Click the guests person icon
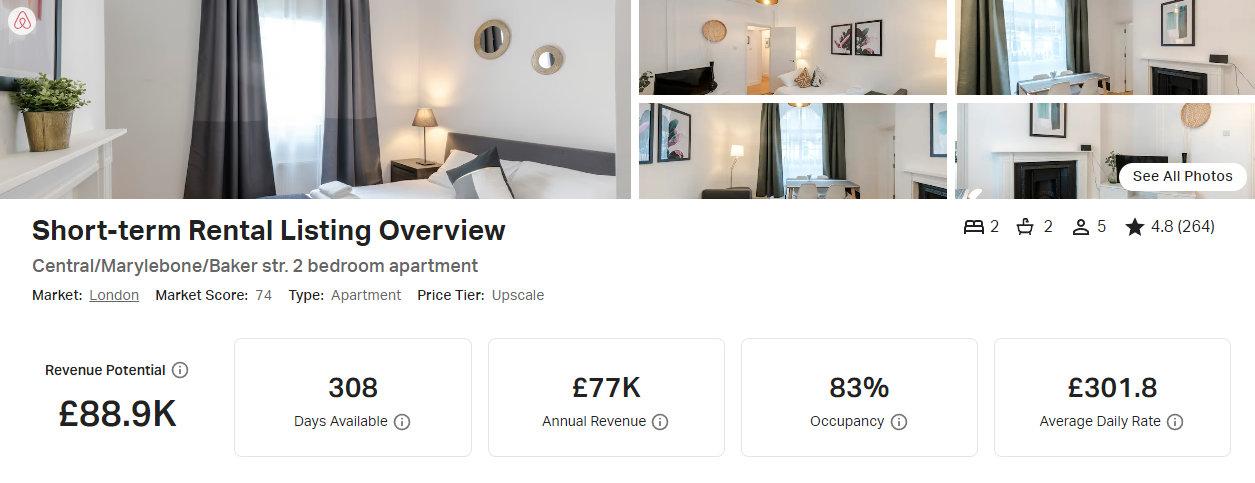 [x=1080, y=227]
